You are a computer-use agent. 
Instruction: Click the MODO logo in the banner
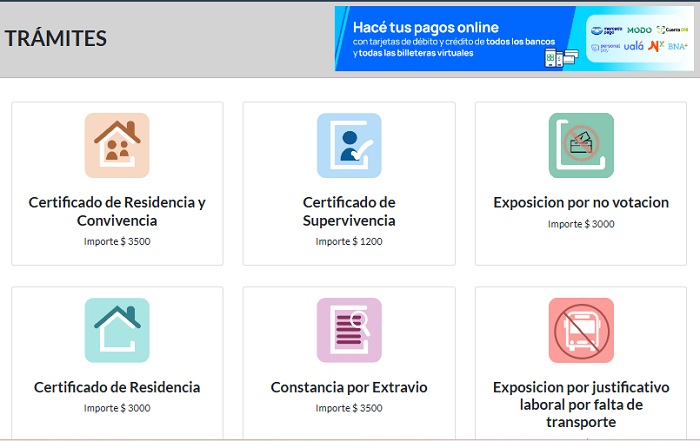[x=639, y=30]
